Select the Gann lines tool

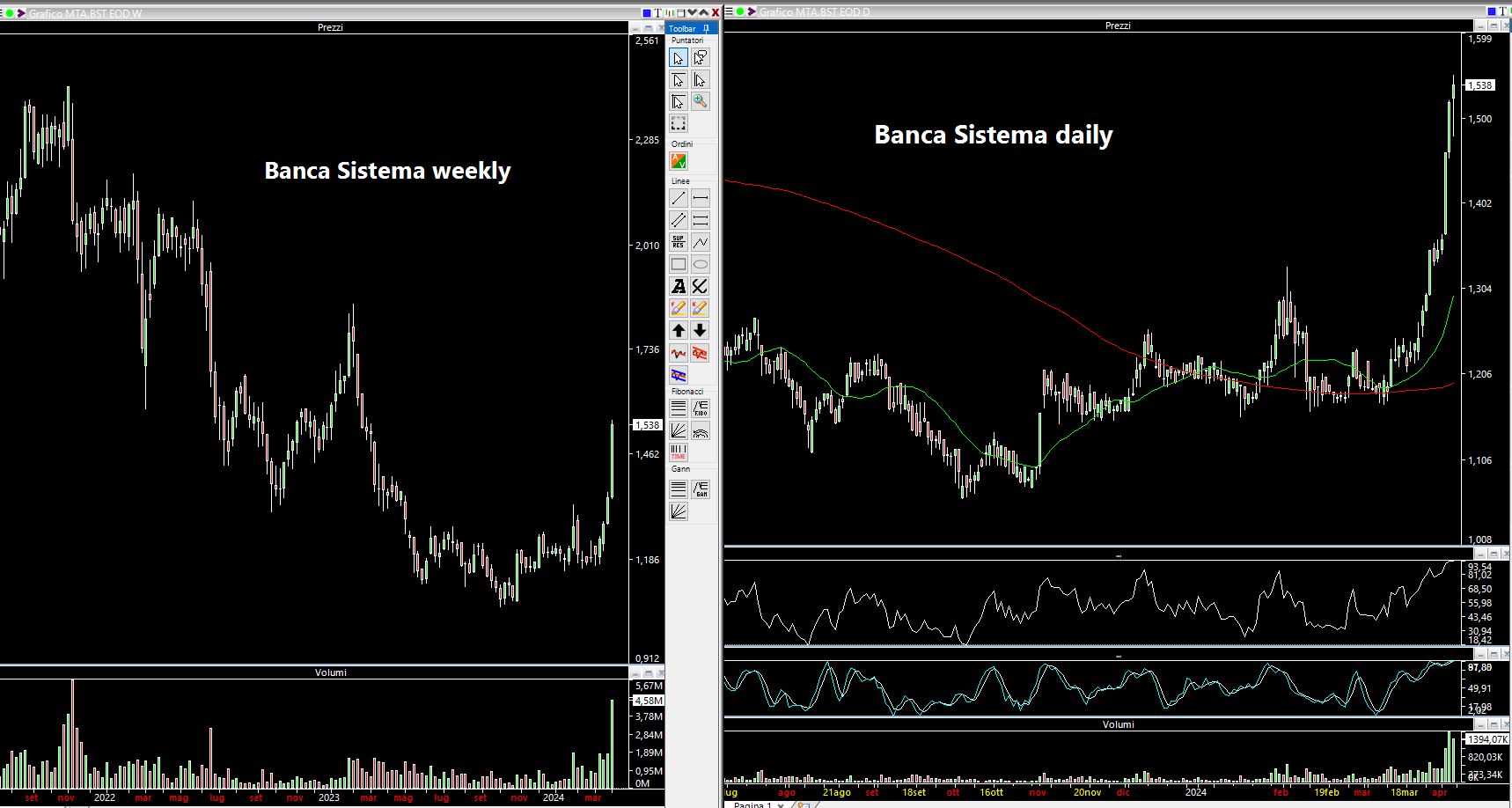tap(678, 488)
